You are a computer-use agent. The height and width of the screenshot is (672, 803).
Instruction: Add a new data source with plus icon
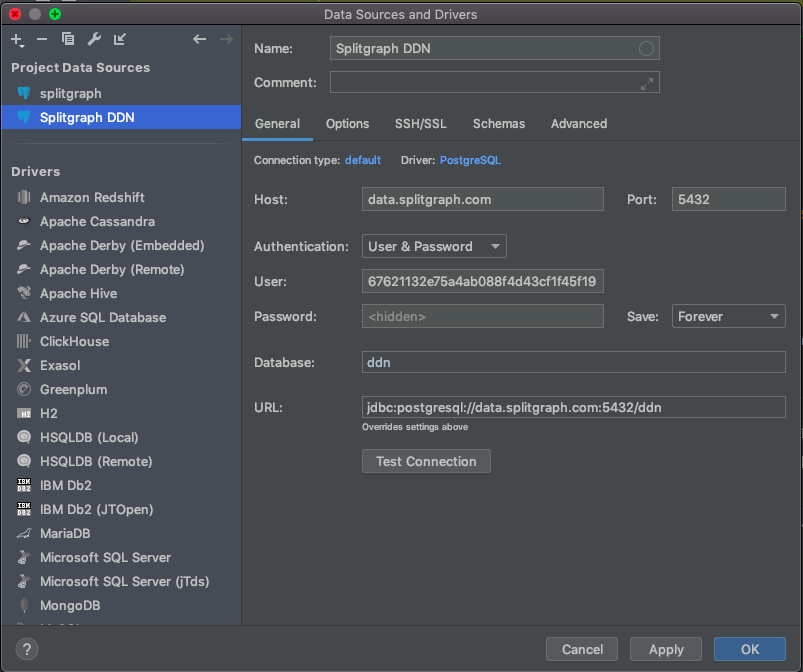tap(17, 40)
